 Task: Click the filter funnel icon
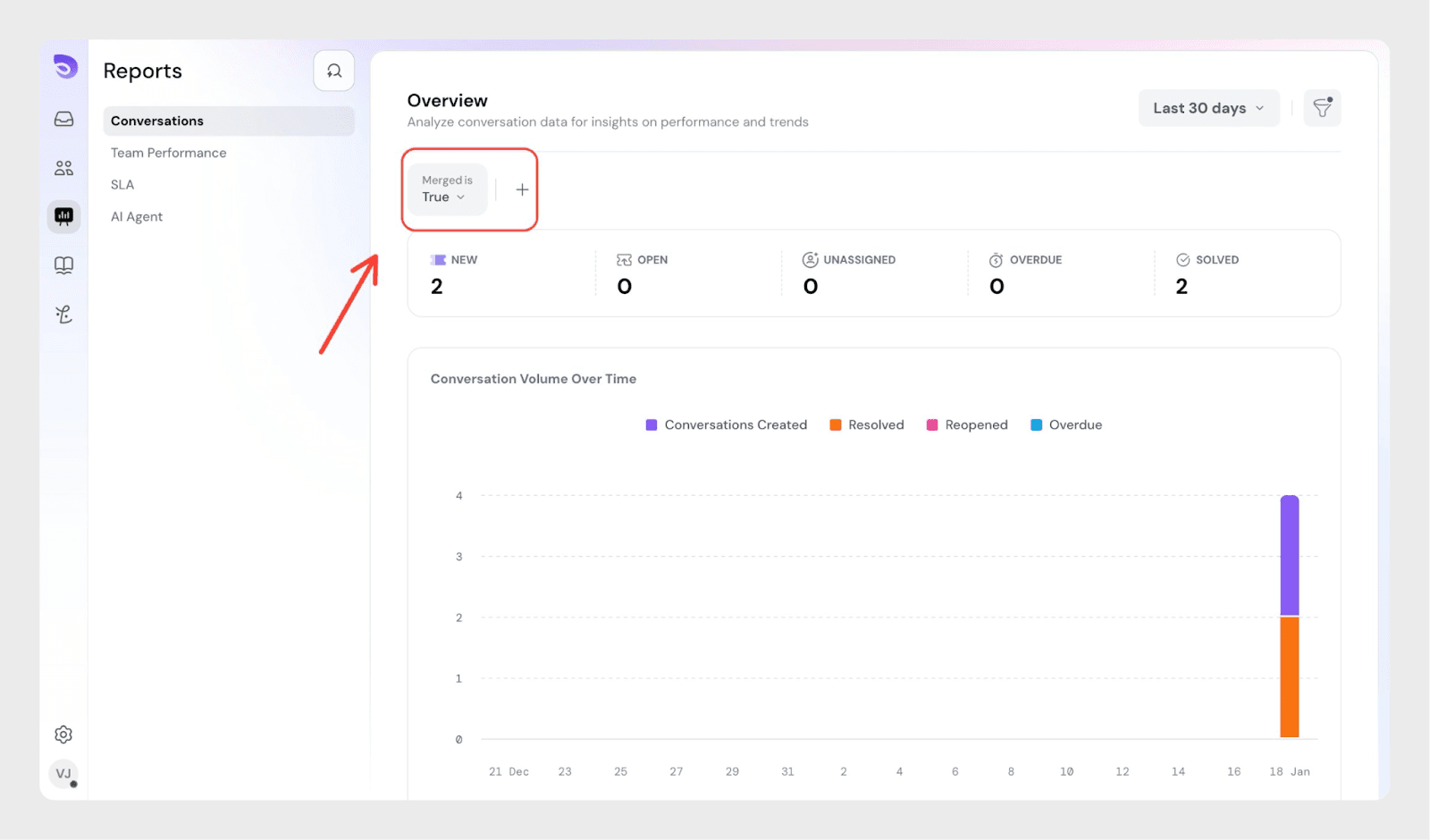click(1322, 108)
